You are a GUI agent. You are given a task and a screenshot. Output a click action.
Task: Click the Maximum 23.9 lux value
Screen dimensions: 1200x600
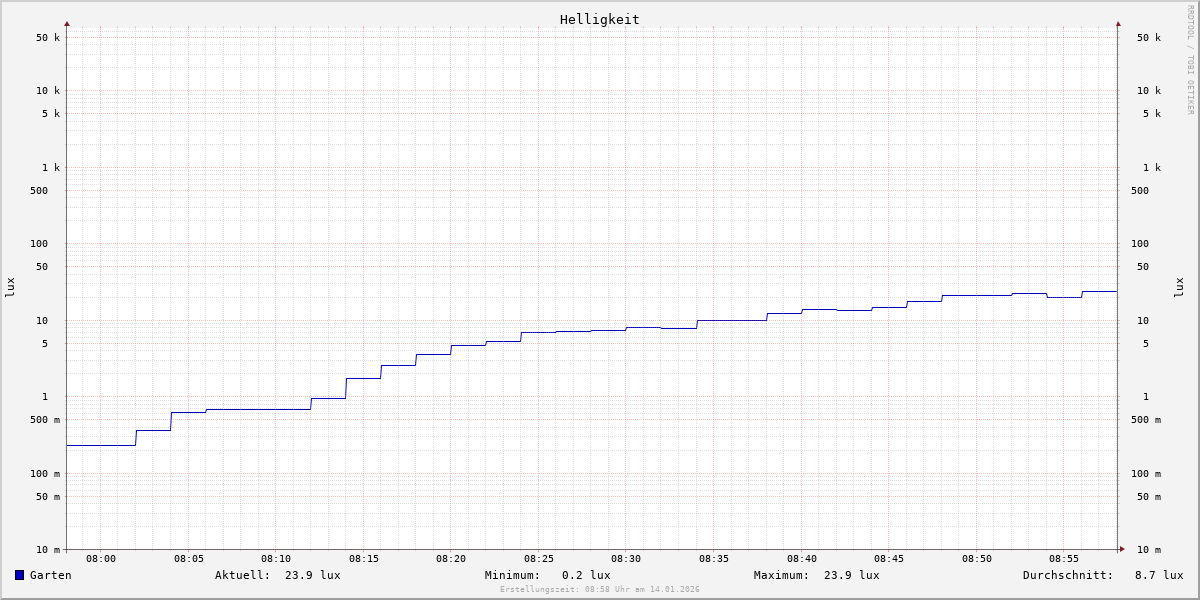point(851,575)
